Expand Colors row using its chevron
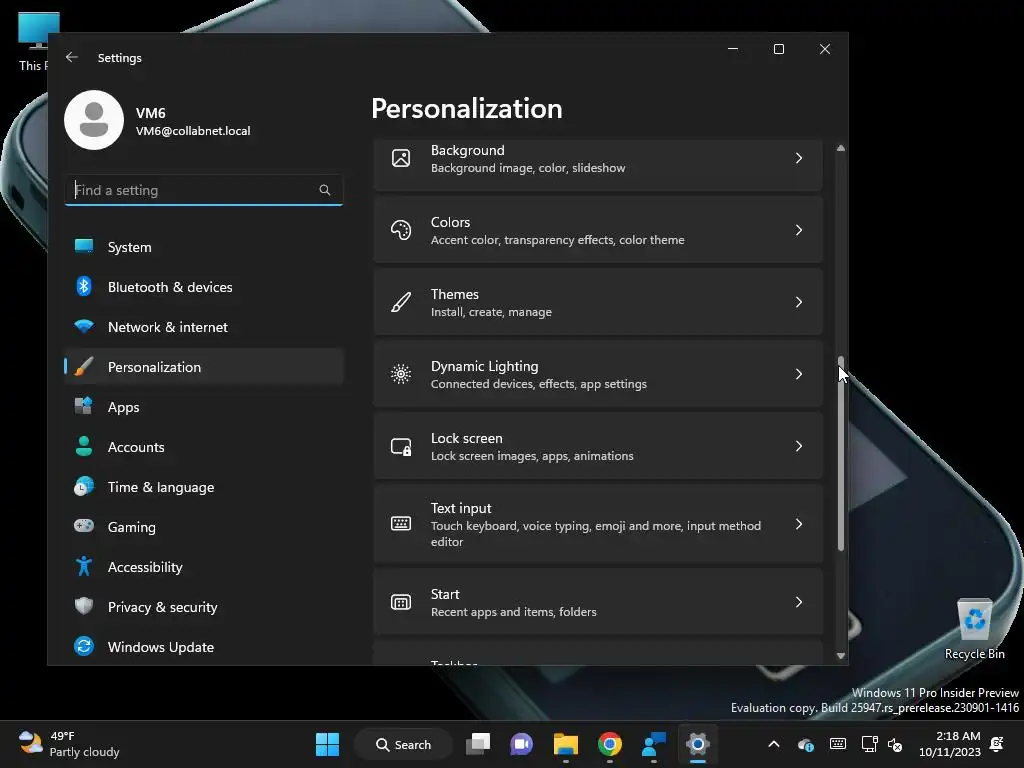This screenshot has width=1024, height=768. tap(799, 230)
